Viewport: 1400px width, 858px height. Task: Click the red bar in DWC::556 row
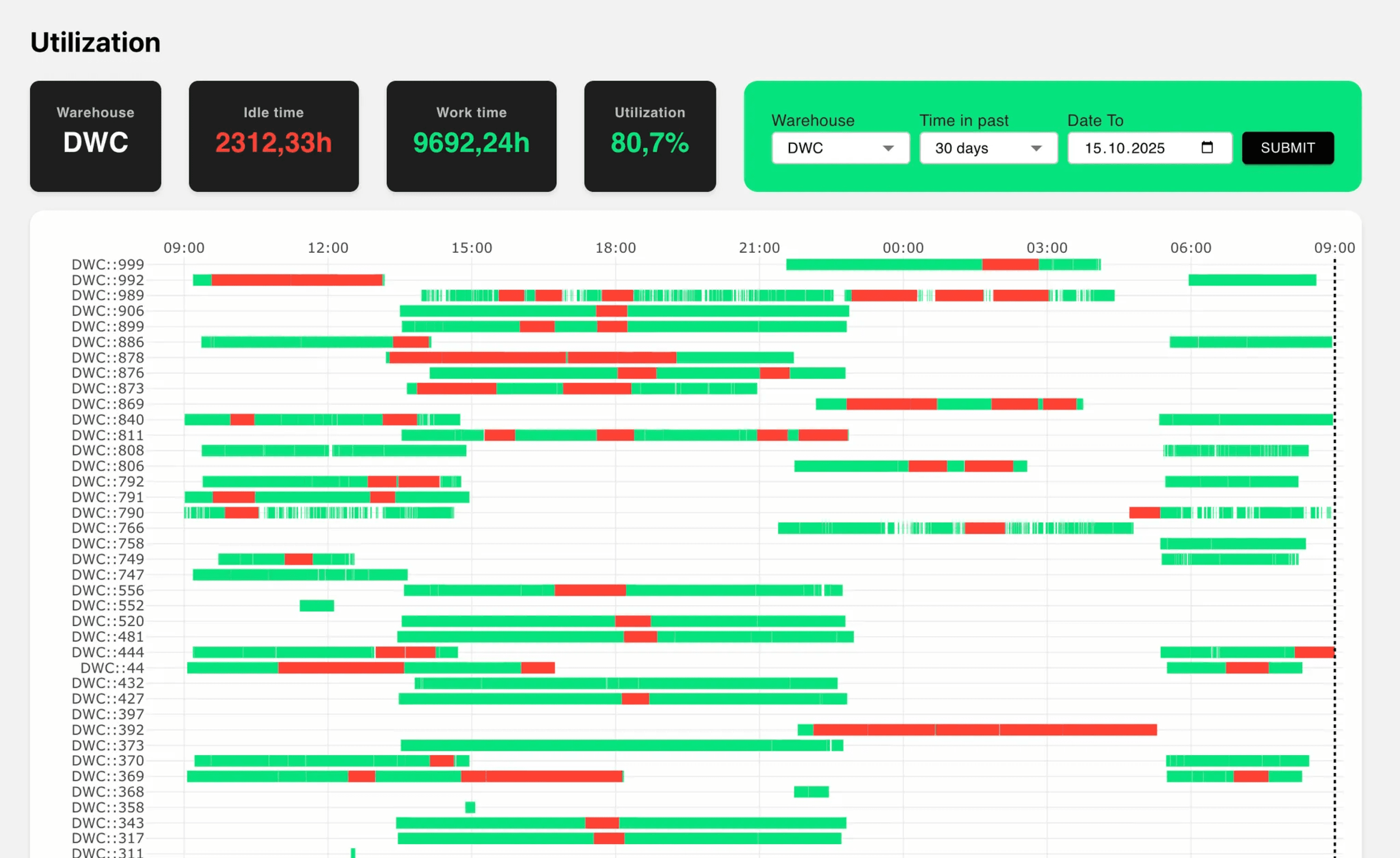(x=590, y=590)
